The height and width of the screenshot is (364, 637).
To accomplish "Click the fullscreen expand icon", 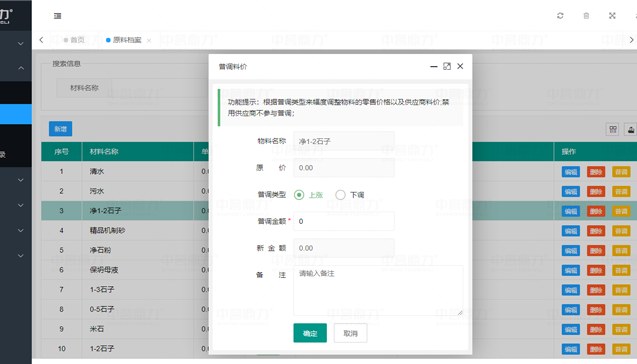I will coord(612,16).
